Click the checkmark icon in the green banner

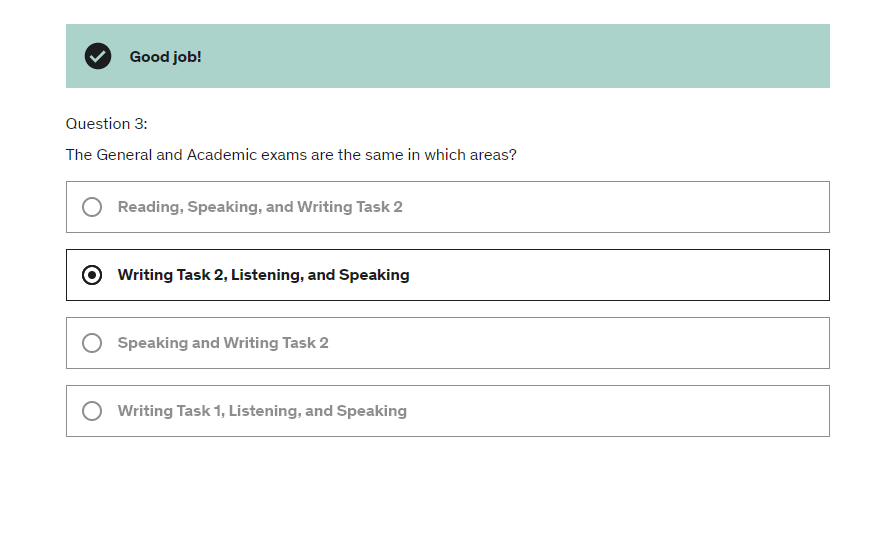[98, 56]
